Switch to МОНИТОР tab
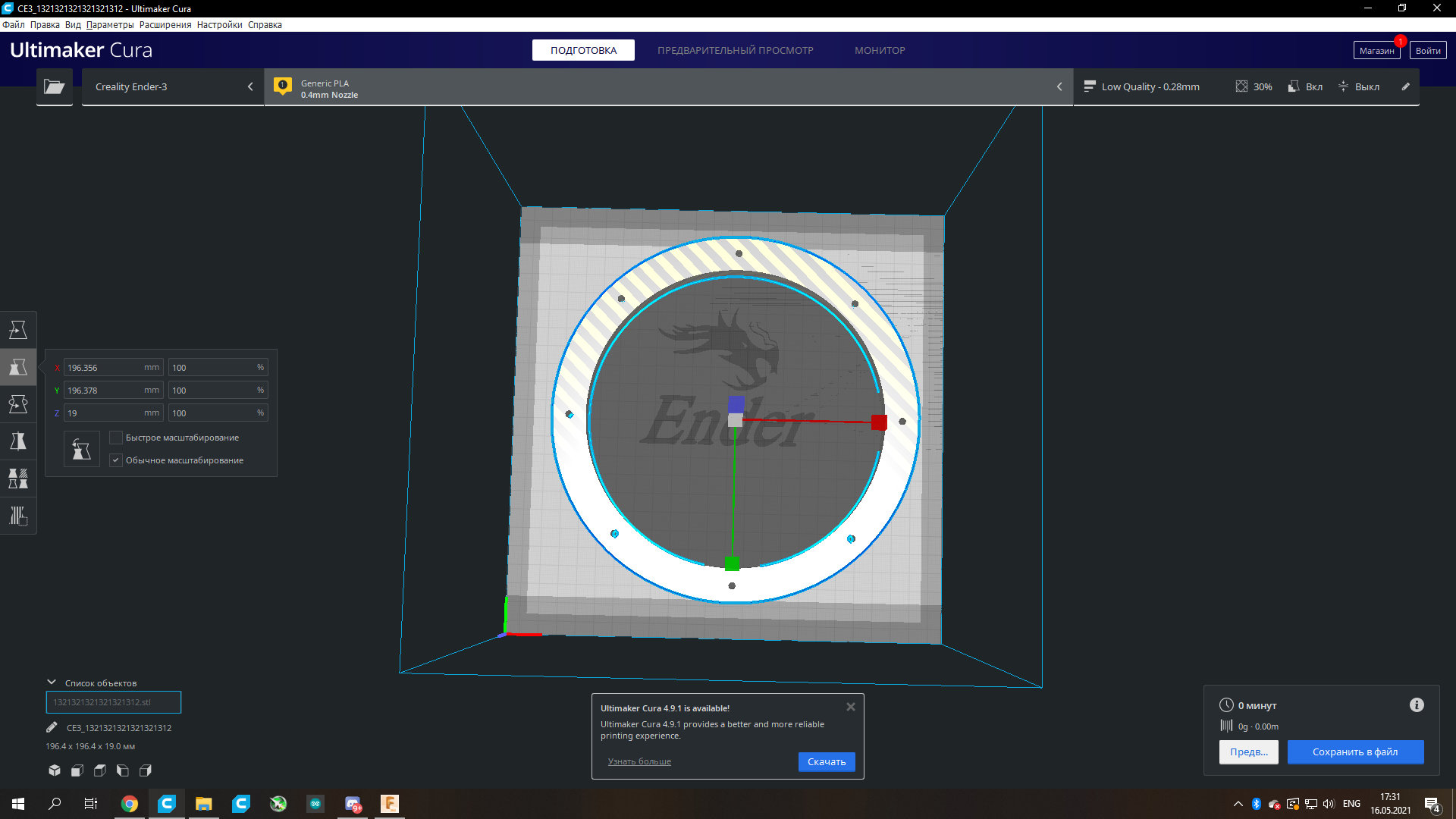 880,50
